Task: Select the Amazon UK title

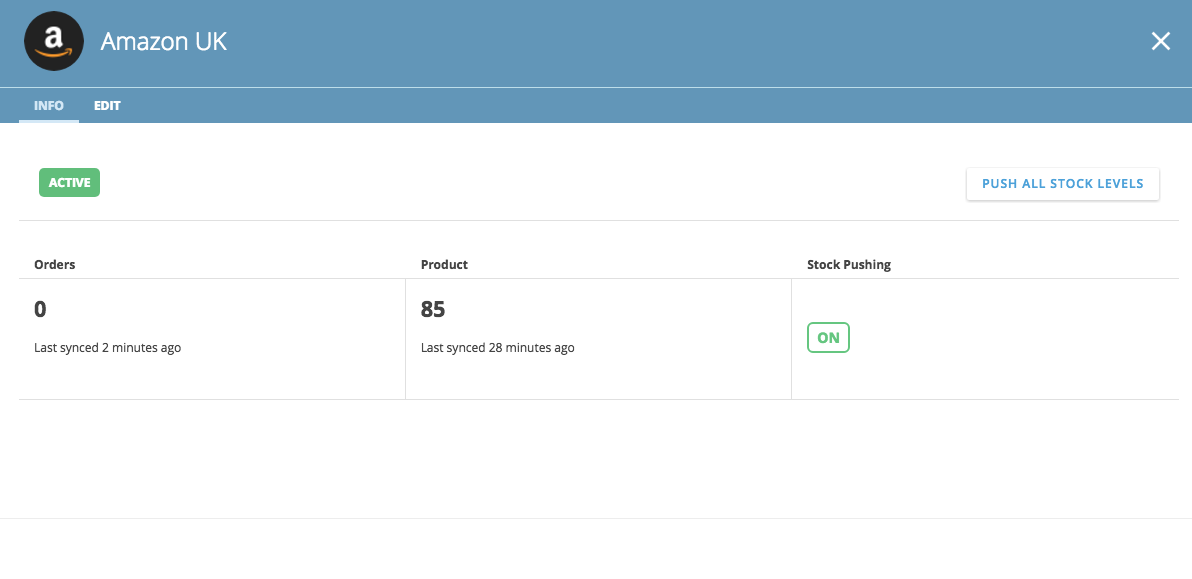Action: pos(163,41)
